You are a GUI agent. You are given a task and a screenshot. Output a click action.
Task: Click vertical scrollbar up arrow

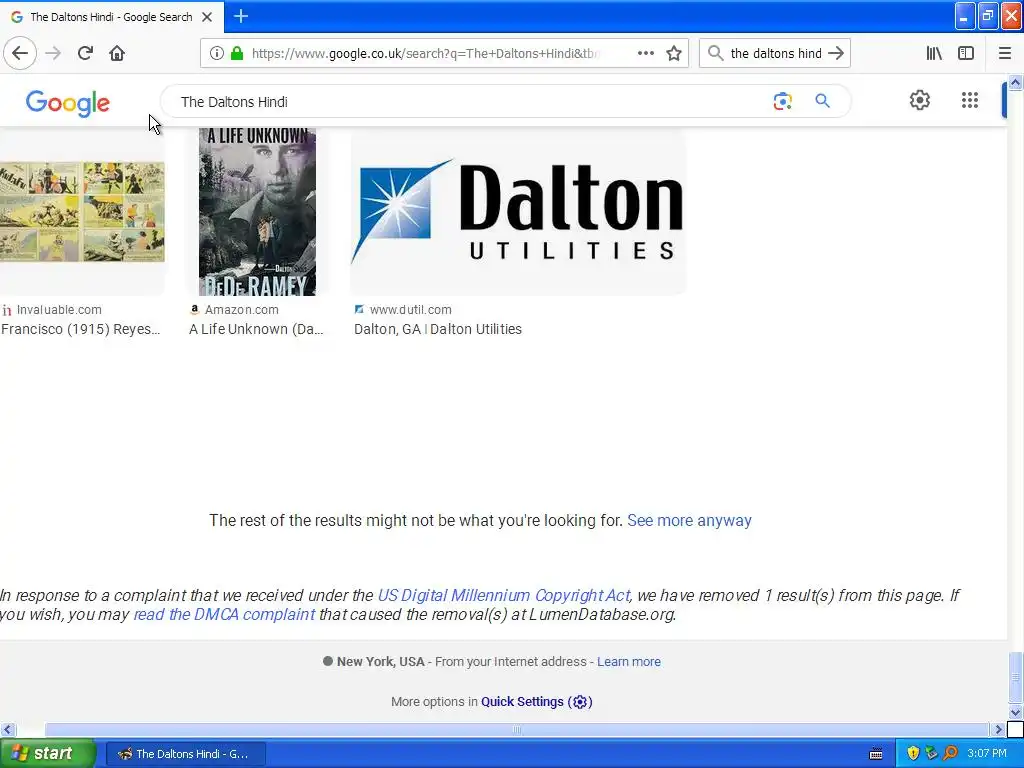click(1015, 82)
